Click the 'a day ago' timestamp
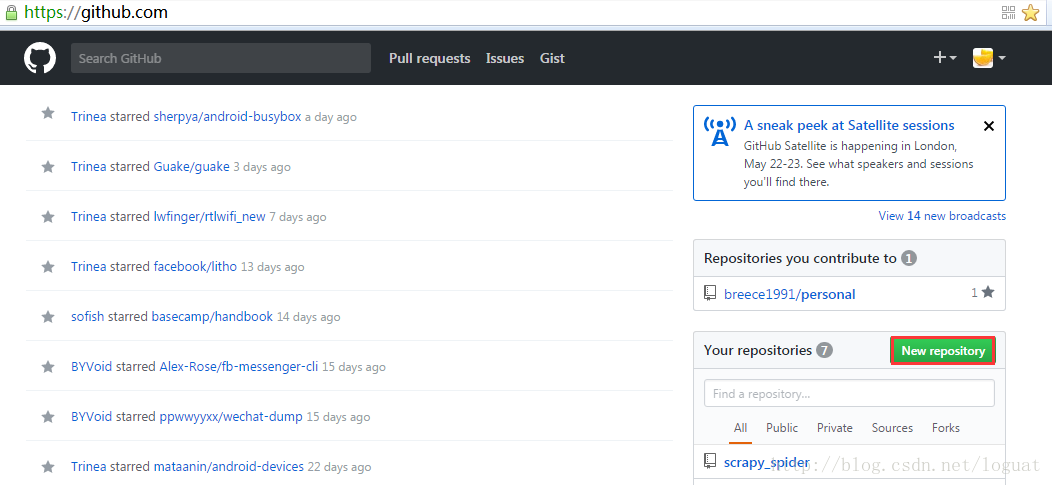The width and height of the screenshot is (1052, 485). click(x=331, y=117)
